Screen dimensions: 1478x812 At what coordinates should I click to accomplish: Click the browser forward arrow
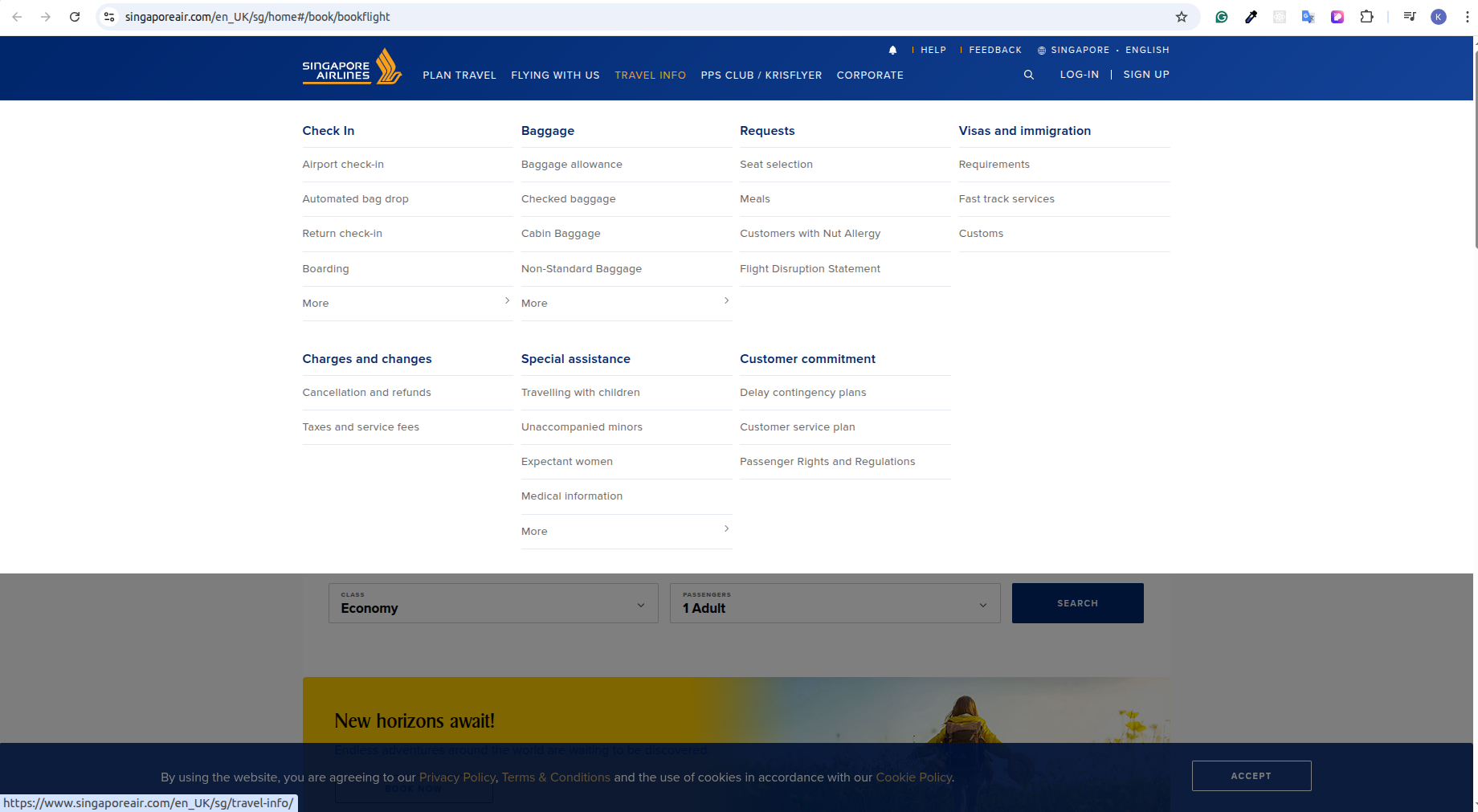(x=46, y=17)
